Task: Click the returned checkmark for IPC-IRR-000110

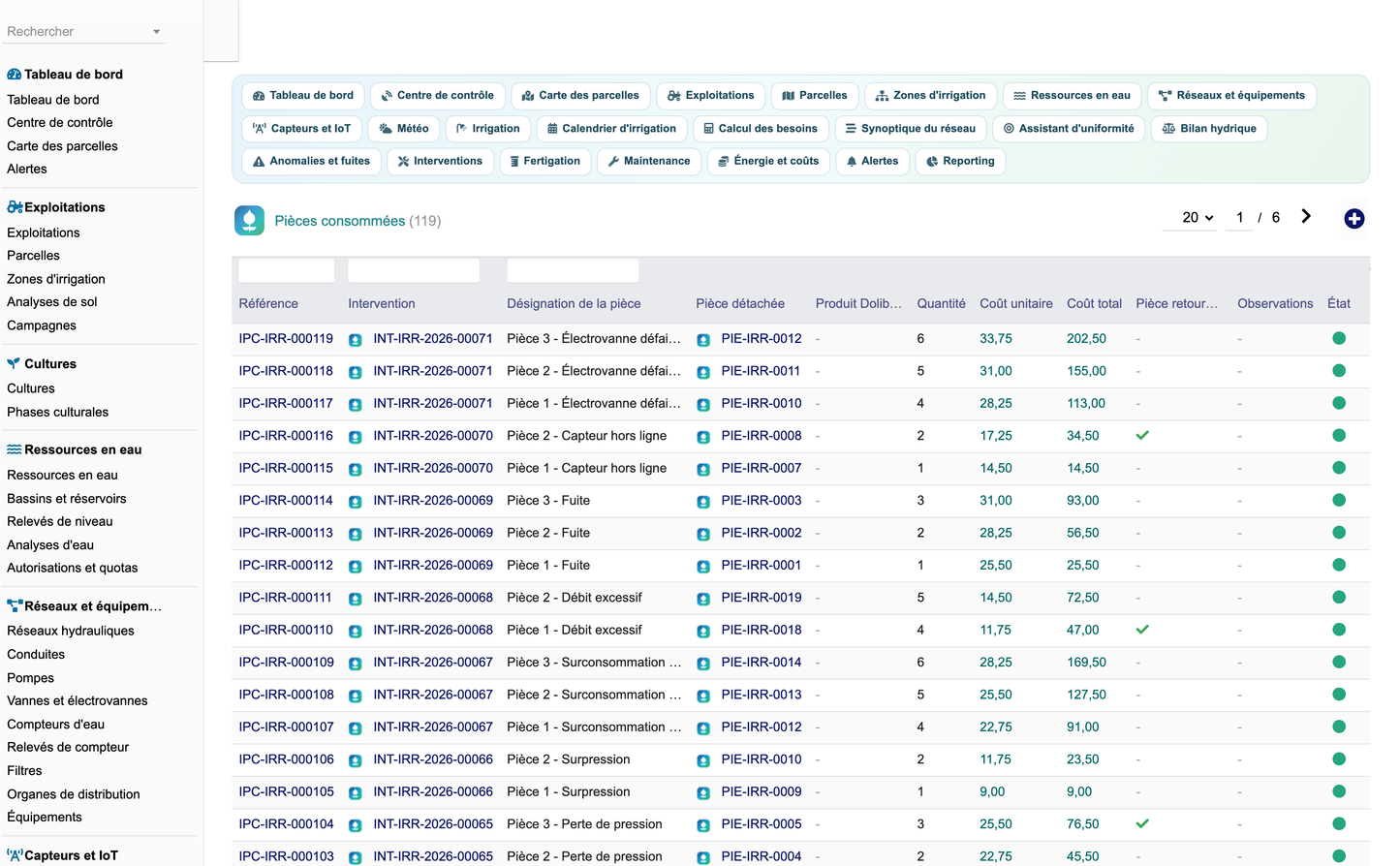Action: (1142, 630)
